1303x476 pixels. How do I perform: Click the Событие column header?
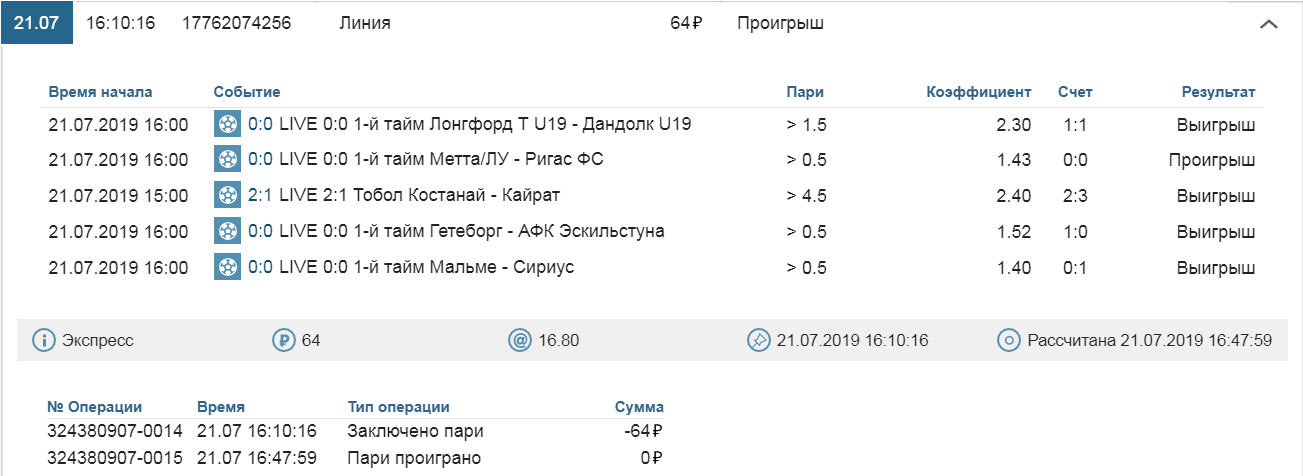(247, 92)
